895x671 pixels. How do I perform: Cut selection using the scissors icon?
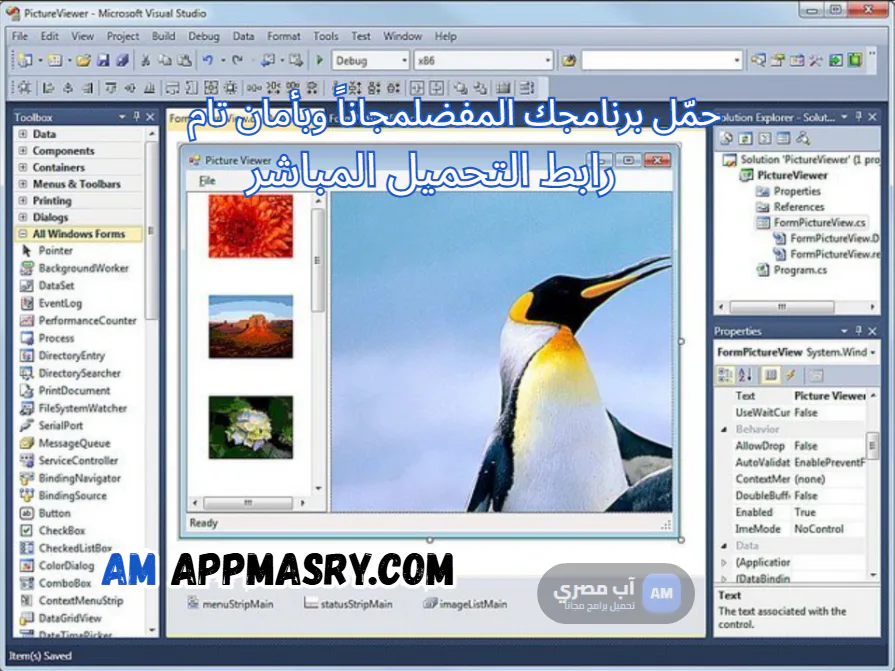[x=146, y=60]
